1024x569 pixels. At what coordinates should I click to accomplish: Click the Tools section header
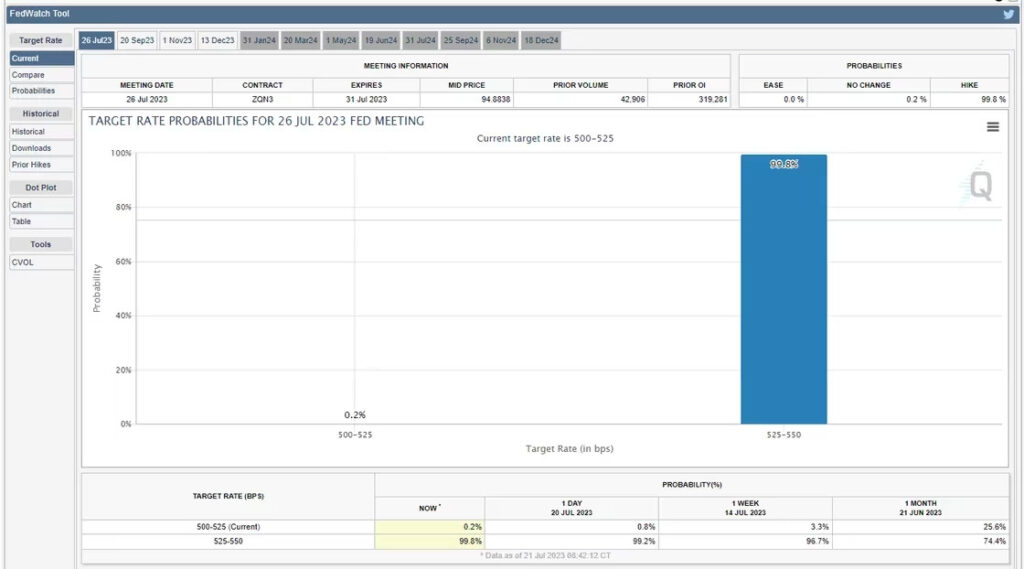tap(40, 244)
